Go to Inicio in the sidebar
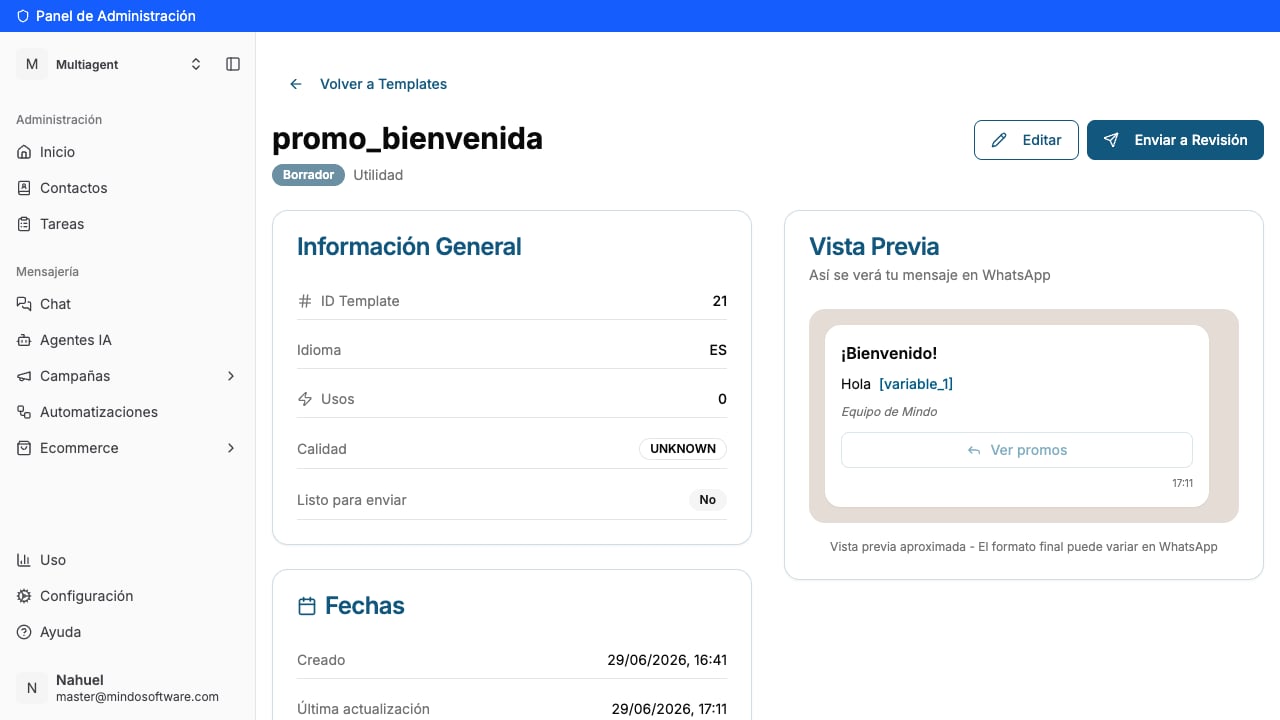Screen dimensions: 1280x720 pos(128,152)
